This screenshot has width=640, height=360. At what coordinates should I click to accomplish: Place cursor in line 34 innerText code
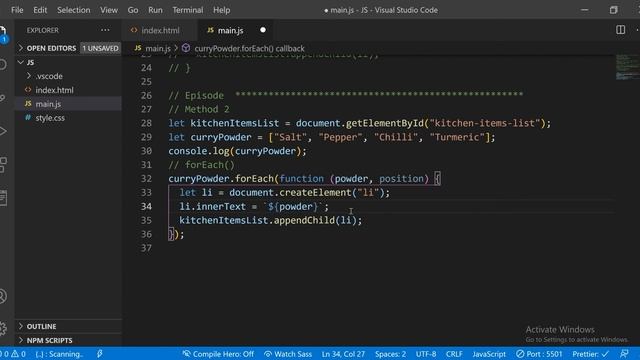254,207
